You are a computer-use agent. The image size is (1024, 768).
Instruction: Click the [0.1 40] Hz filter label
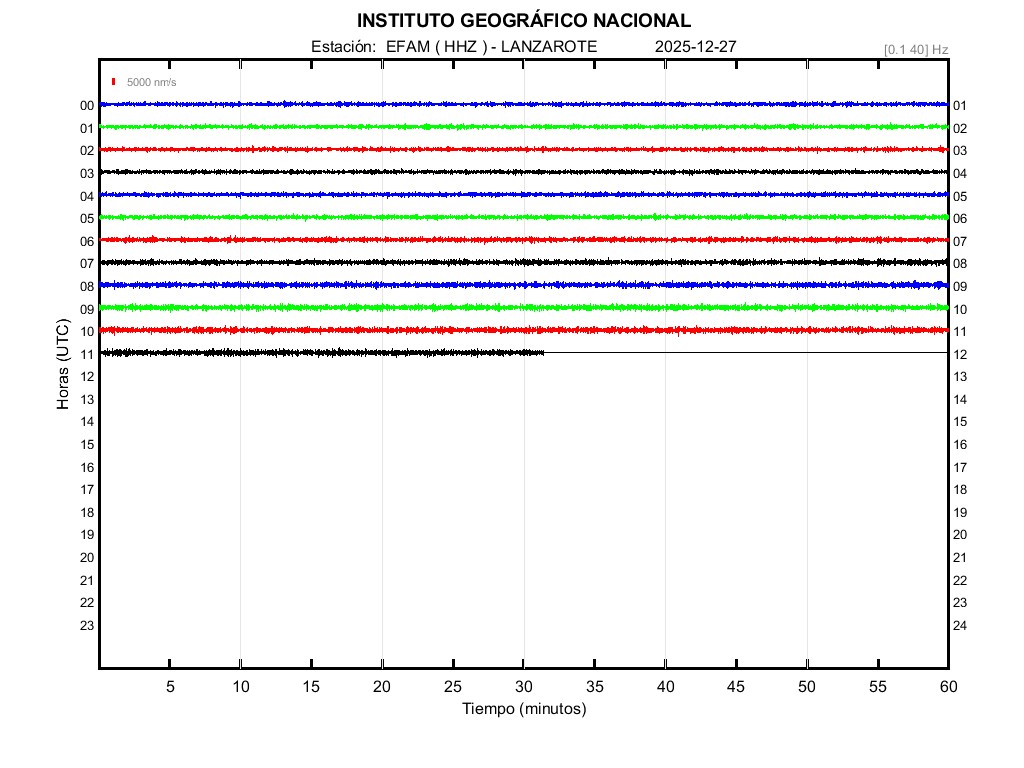(x=915, y=49)
